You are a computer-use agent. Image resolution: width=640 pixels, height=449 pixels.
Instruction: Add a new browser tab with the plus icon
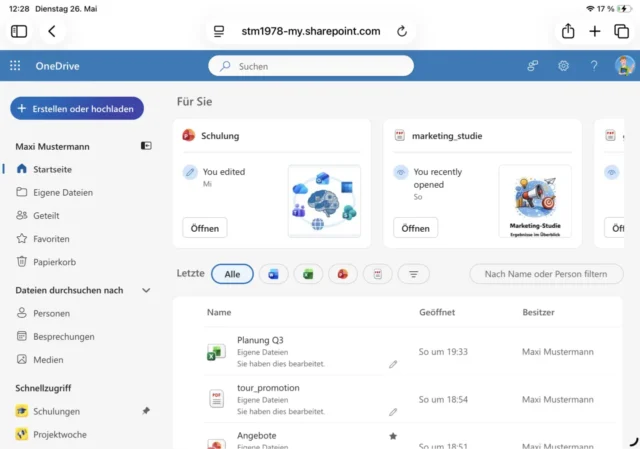595,31
